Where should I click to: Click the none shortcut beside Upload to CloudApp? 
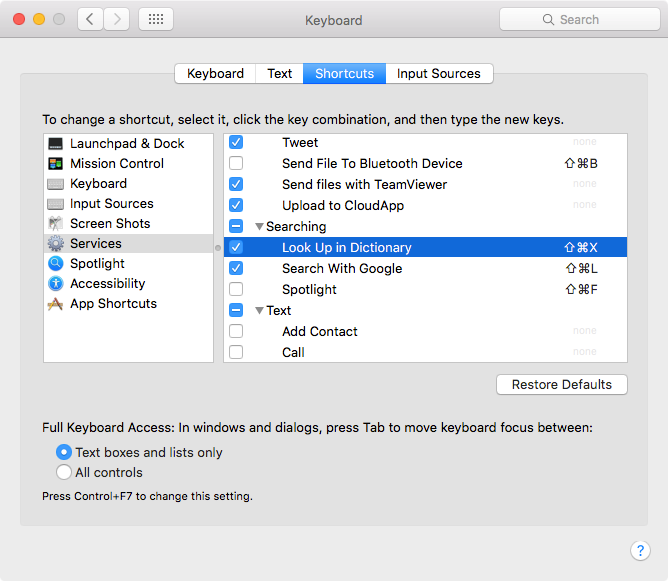(x=584, y=204)
